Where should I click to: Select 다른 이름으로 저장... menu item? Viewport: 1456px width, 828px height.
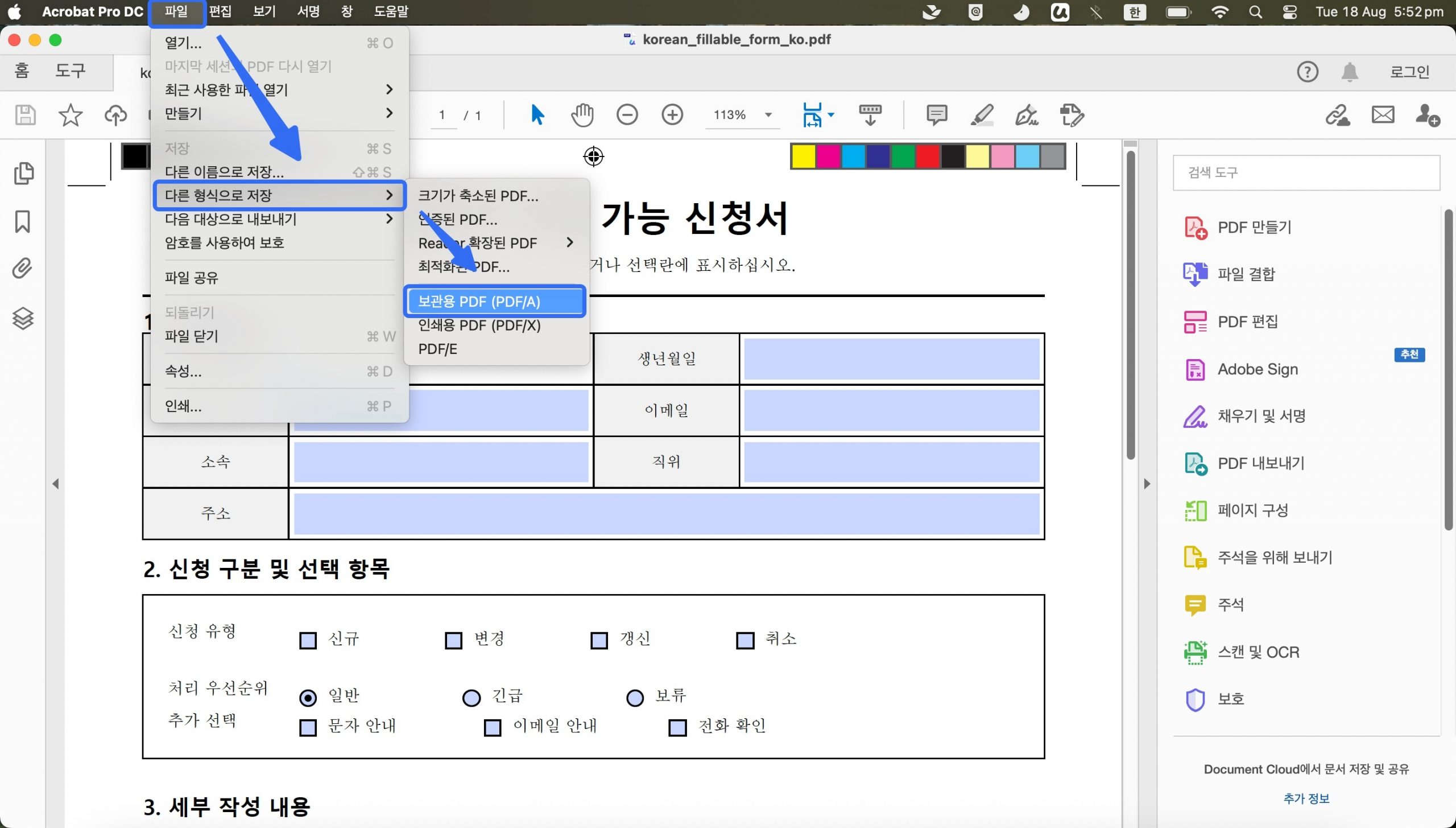[279, 172]
